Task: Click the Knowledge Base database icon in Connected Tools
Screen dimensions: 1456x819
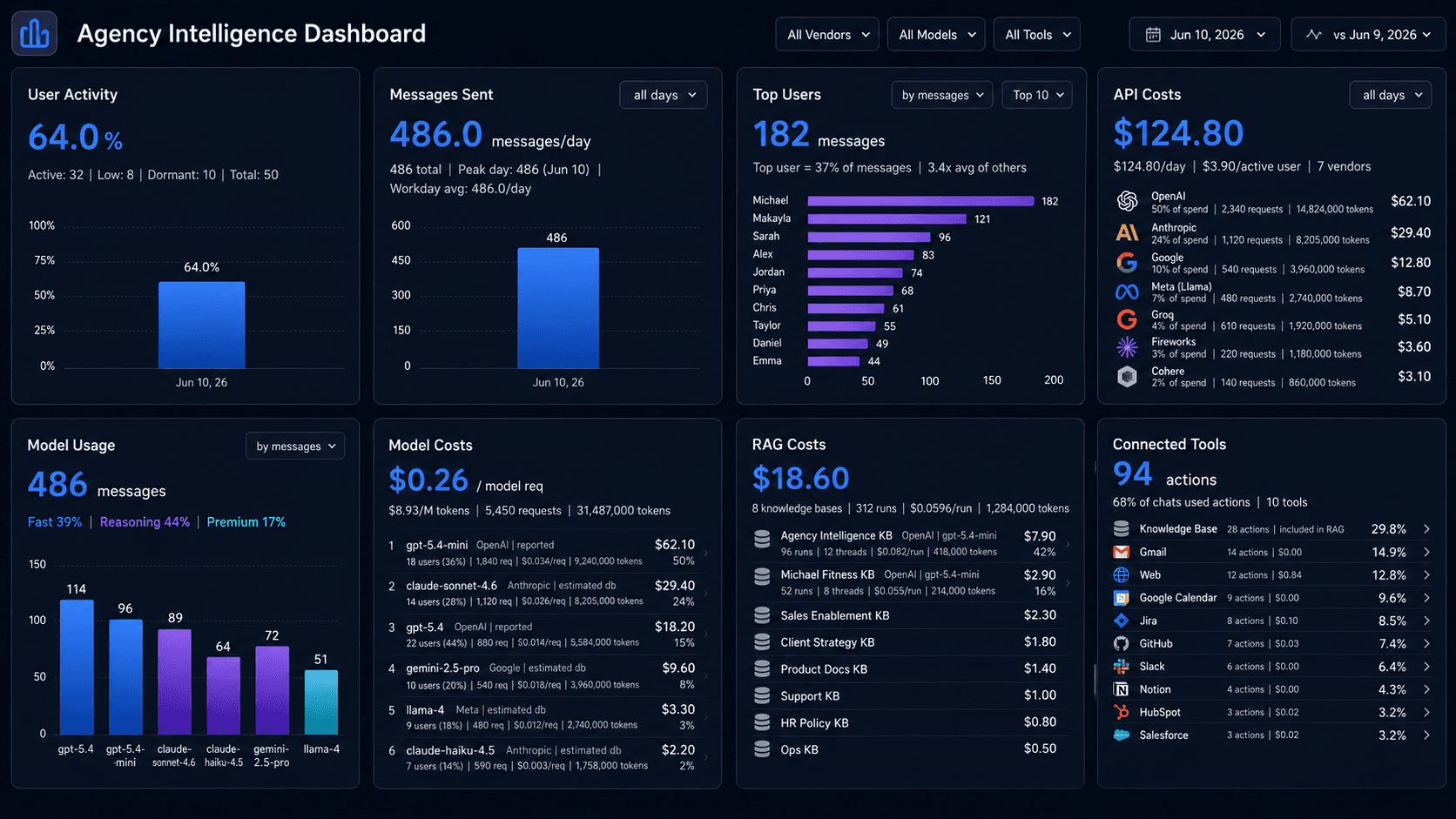Action: pos(1122,528)
